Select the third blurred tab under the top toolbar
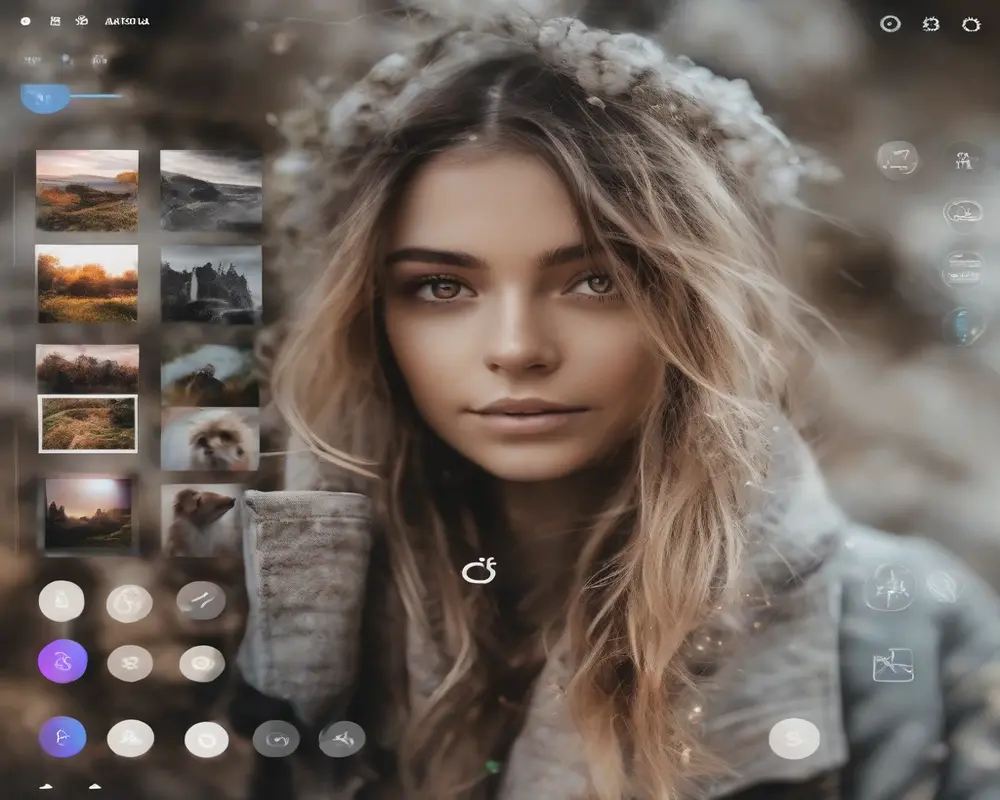The image size is (1000, 800). 99,60
